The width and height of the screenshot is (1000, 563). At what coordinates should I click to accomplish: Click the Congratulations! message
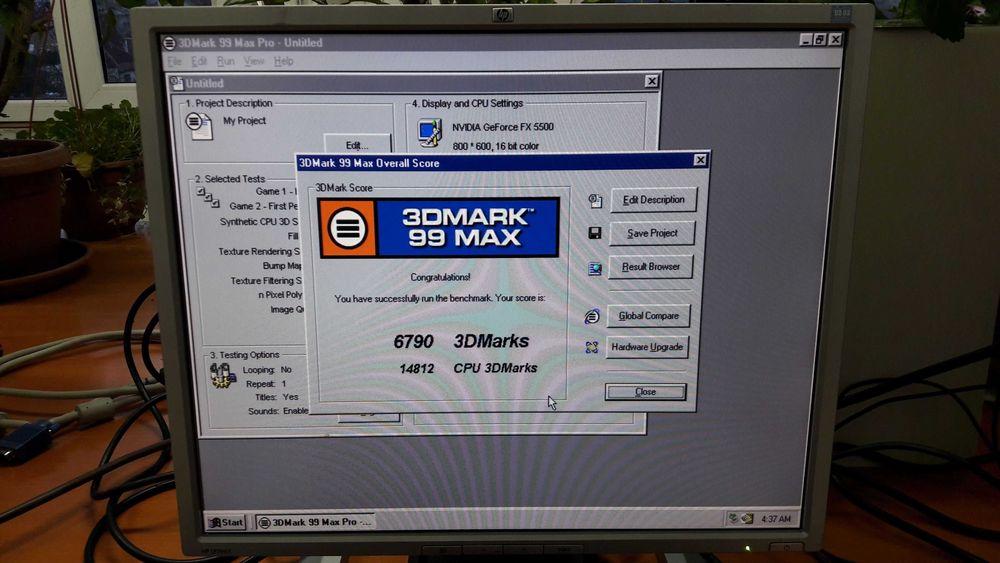tap(440, 277)
